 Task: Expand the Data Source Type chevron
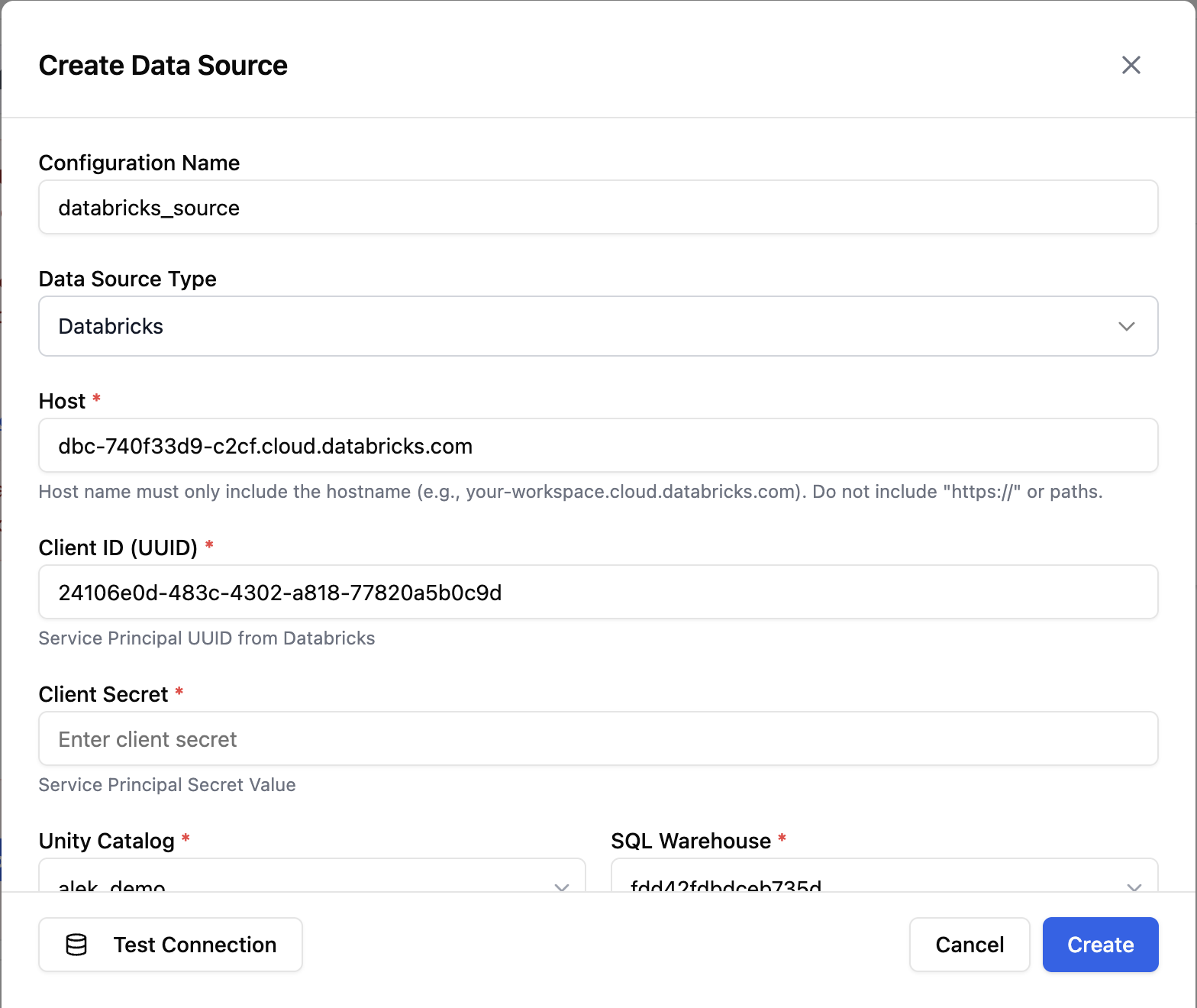click(1126, 326)
